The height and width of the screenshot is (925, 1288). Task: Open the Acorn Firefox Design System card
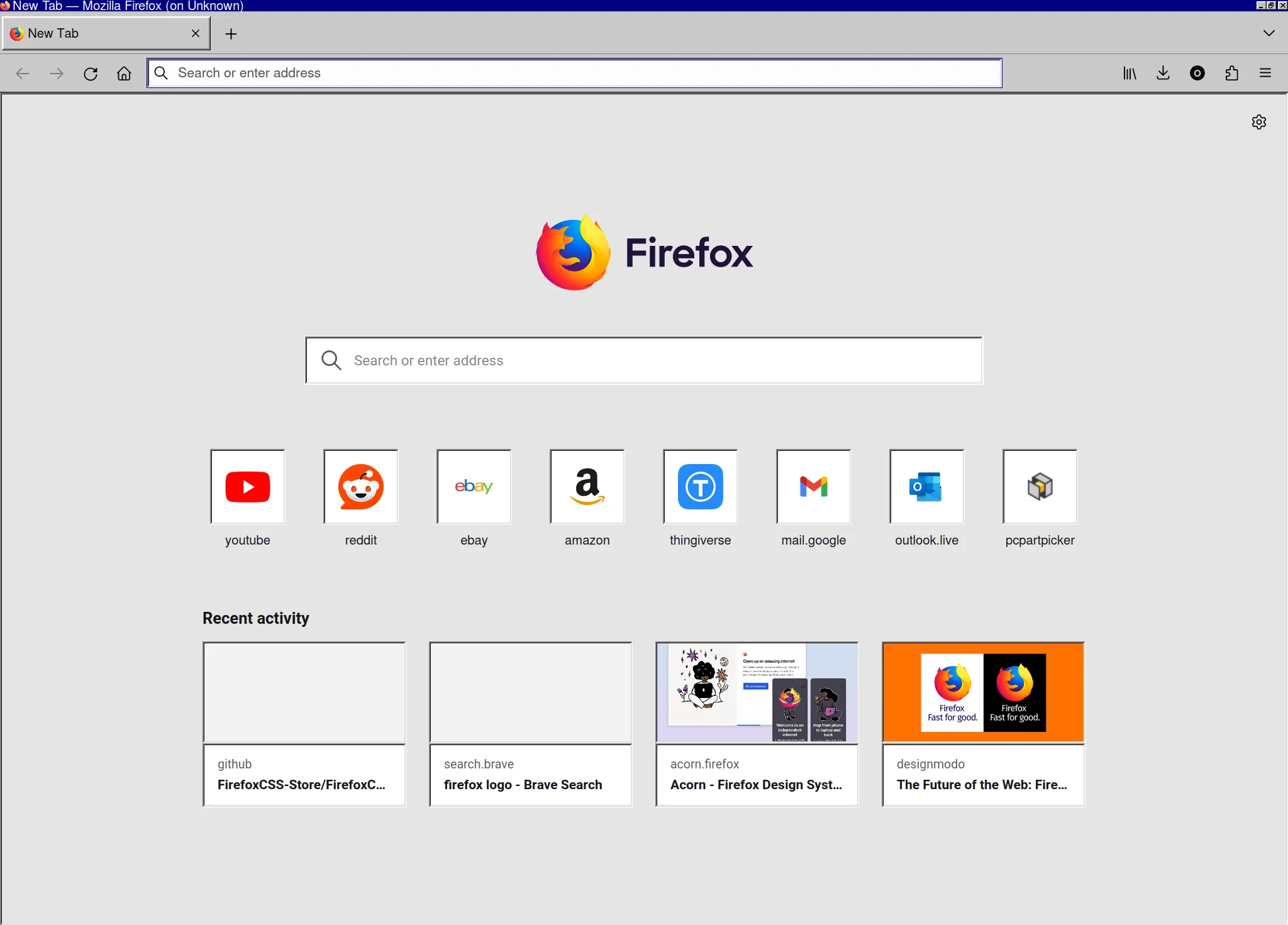(757, 723)
